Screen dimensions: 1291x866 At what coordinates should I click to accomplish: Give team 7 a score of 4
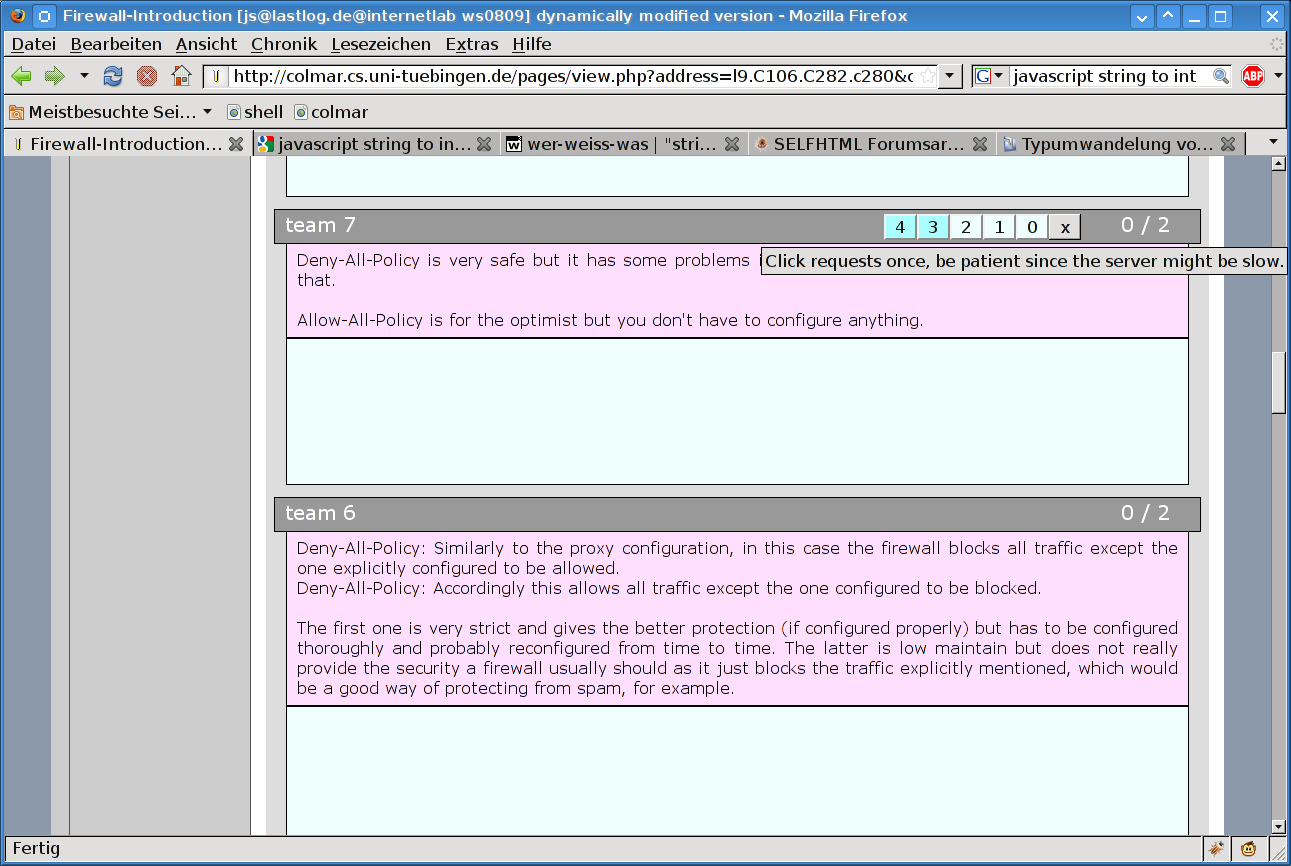point(900,227)
